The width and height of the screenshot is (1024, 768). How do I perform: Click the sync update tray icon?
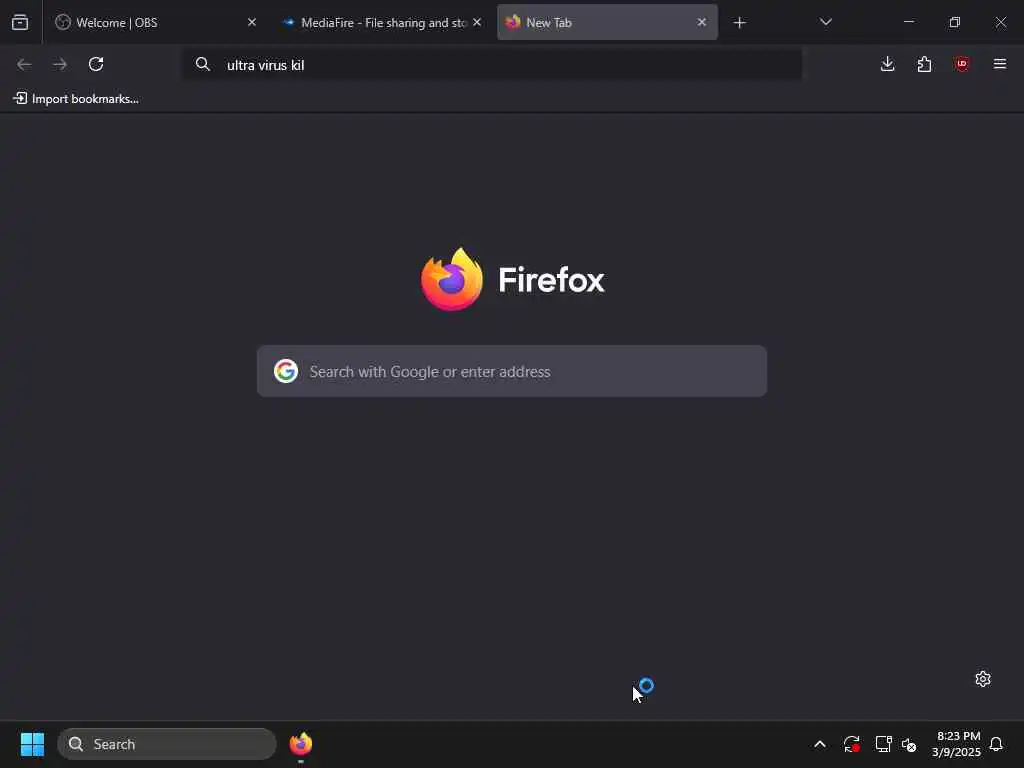pos(851,744)
